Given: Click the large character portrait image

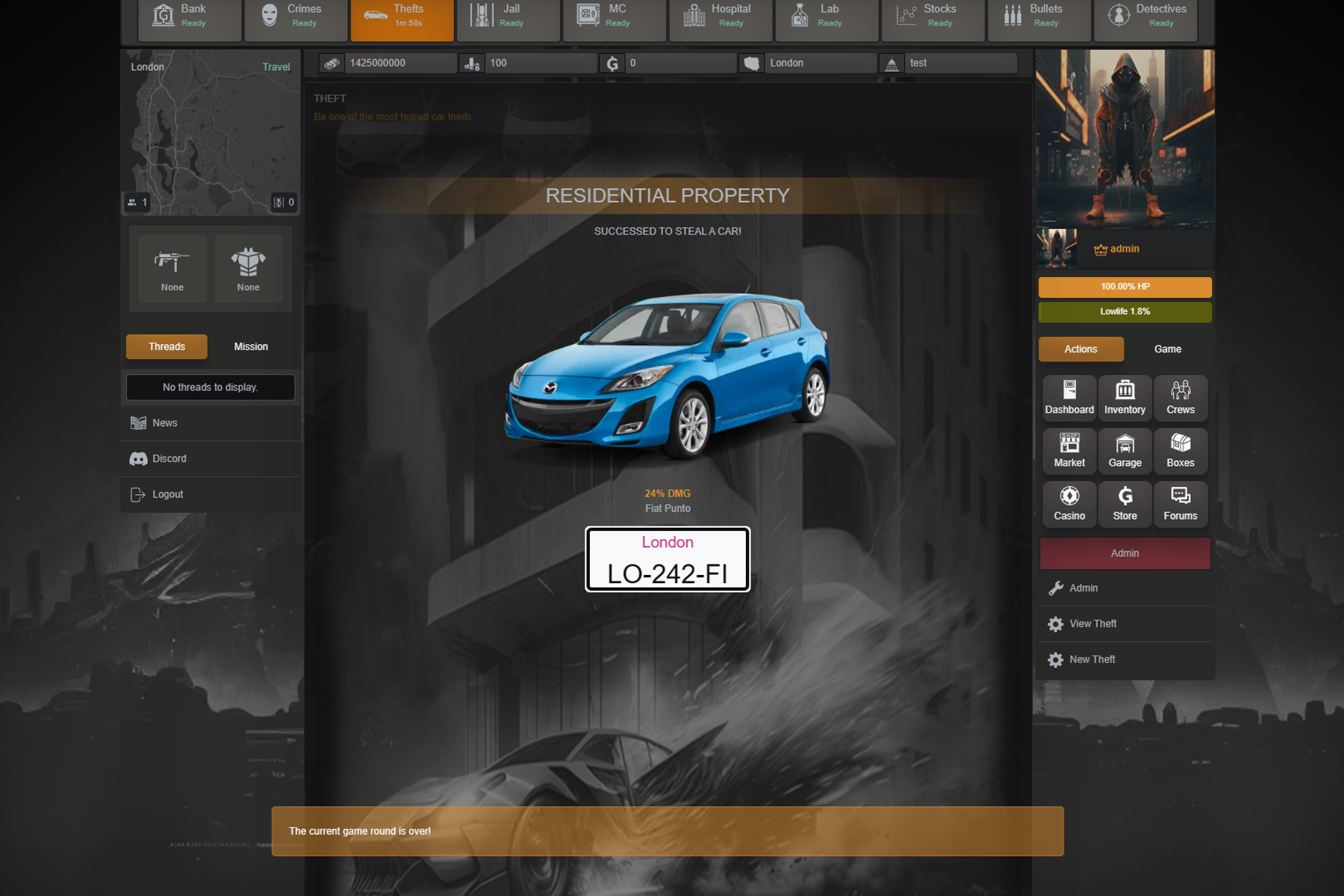Looking at the screenshot, I should tap(1124, 139).
